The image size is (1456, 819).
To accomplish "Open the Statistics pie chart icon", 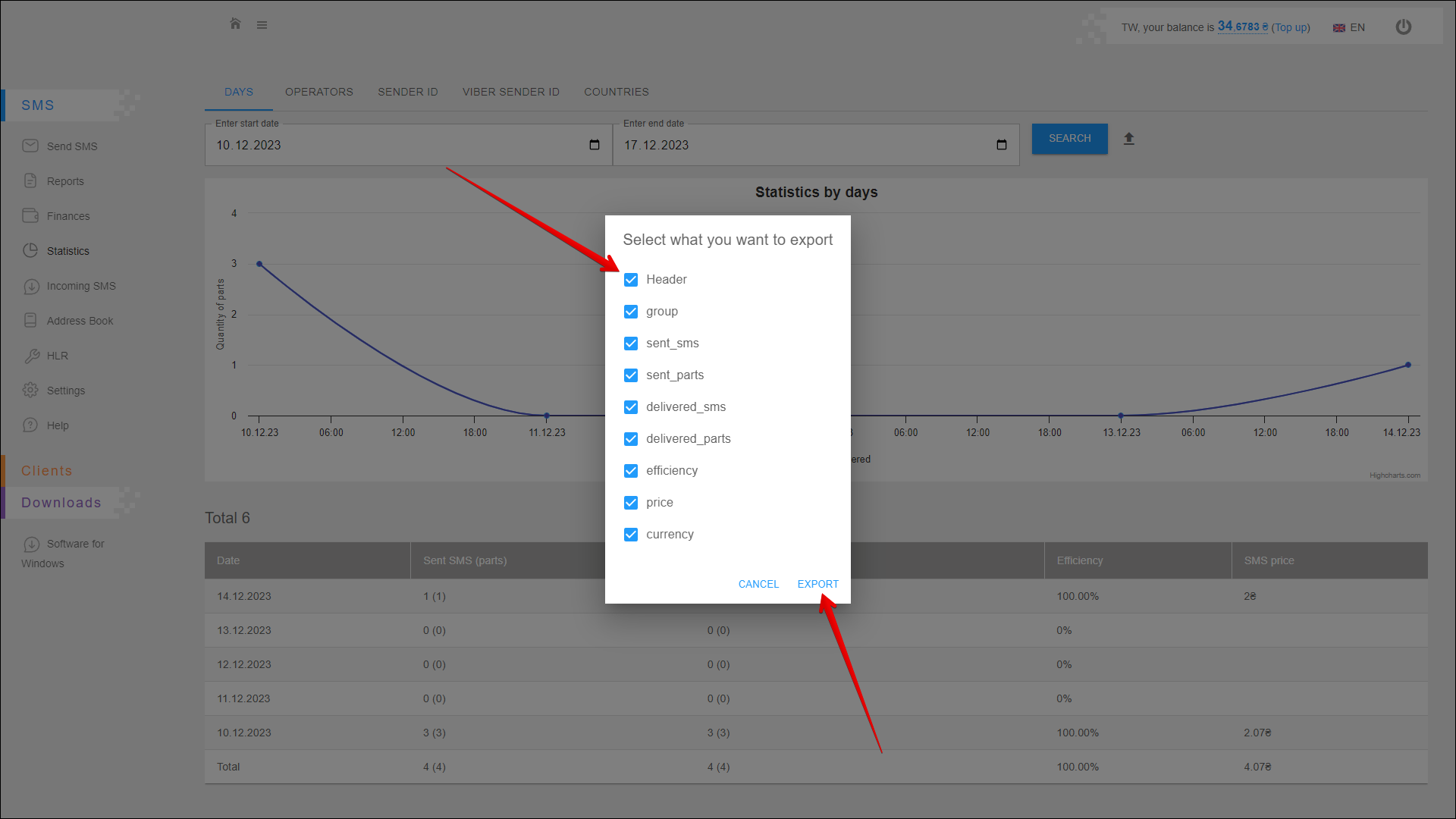I will 30,250.
